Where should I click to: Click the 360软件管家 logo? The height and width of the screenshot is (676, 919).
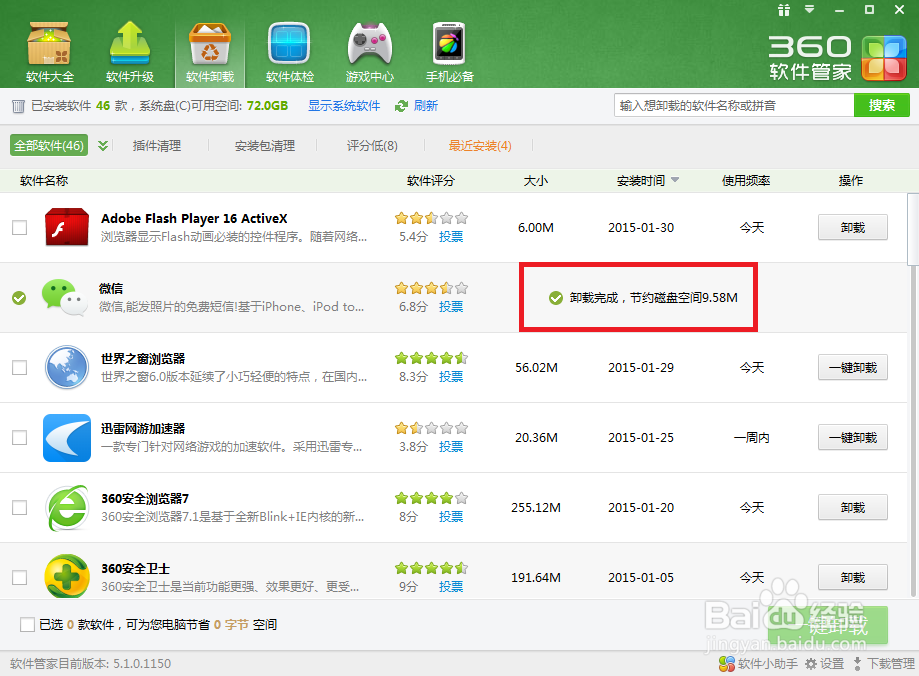[838, 57]
